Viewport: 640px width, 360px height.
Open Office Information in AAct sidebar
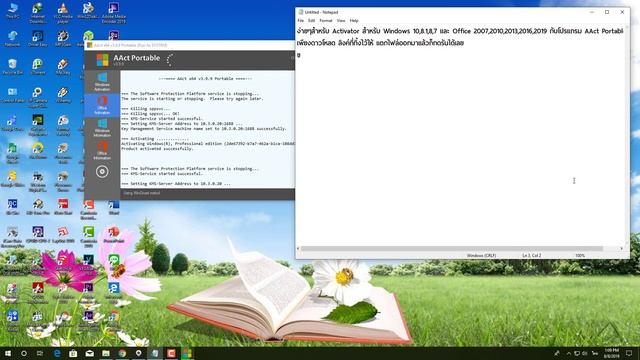[102, 151]
